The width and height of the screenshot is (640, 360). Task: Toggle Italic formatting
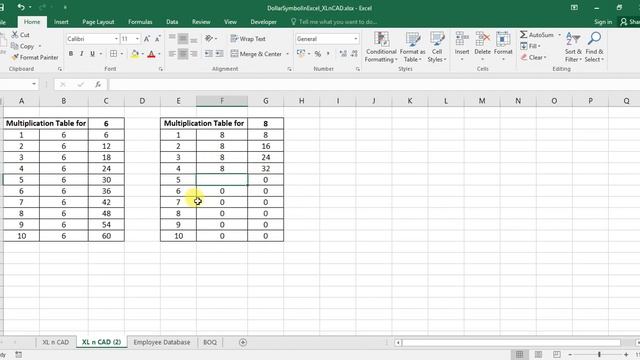(x=82, y=54)
